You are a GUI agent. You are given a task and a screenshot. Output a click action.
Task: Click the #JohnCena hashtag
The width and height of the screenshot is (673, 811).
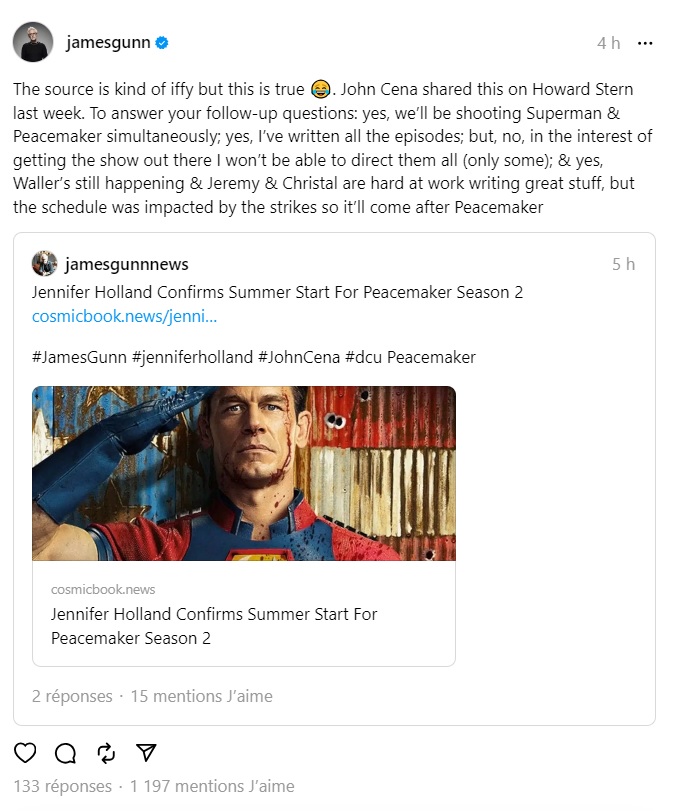pyautogui.click(x=299, y=357)
